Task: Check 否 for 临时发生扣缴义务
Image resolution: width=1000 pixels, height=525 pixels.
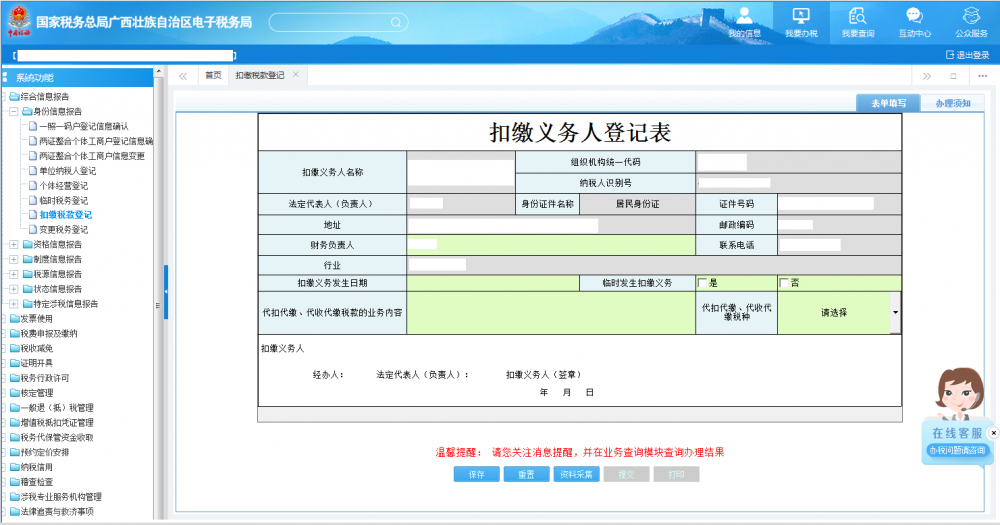Action: click(785, 283)
